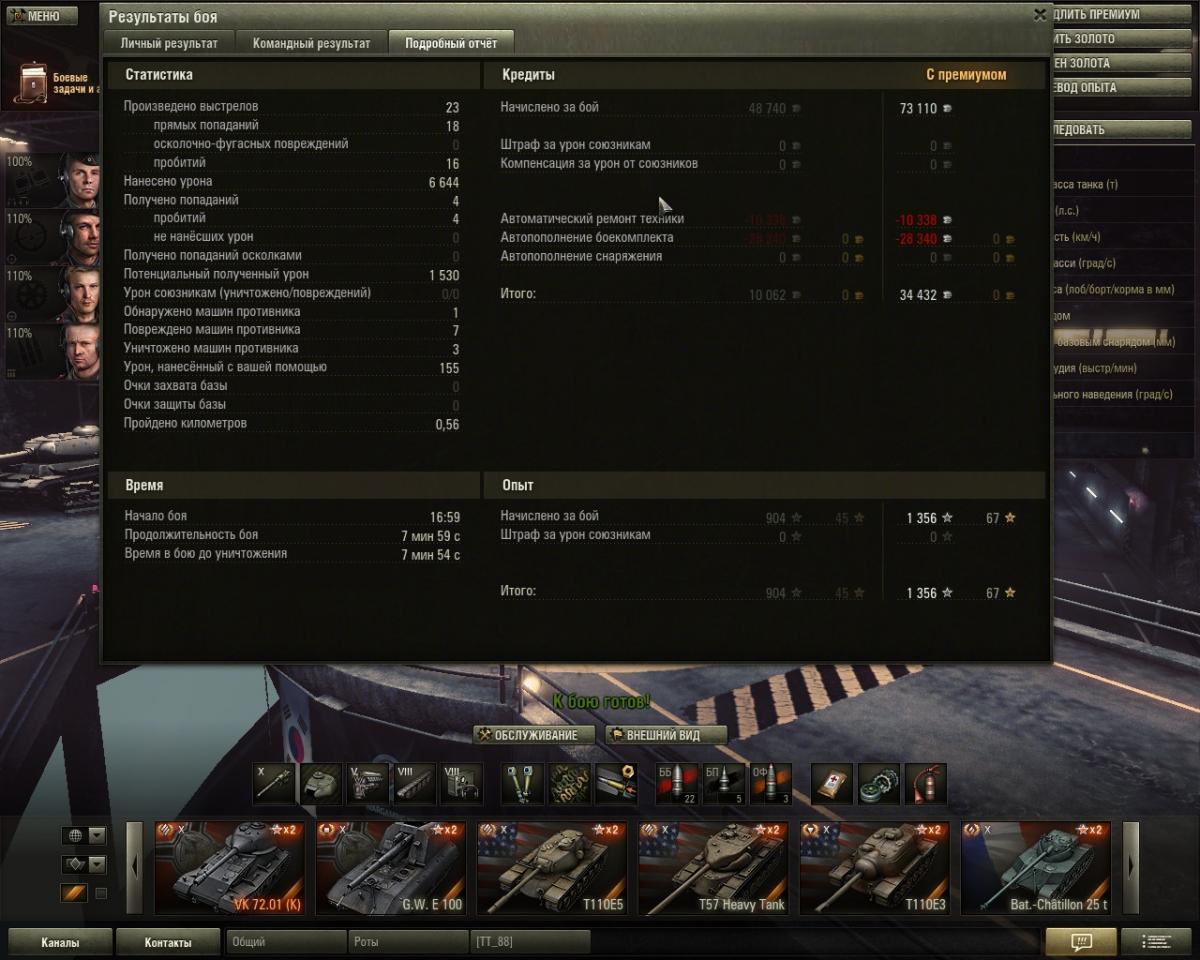Show previous tanks in carousel
The width and height of the screenshot is (1200, 960).
(135, 868)
